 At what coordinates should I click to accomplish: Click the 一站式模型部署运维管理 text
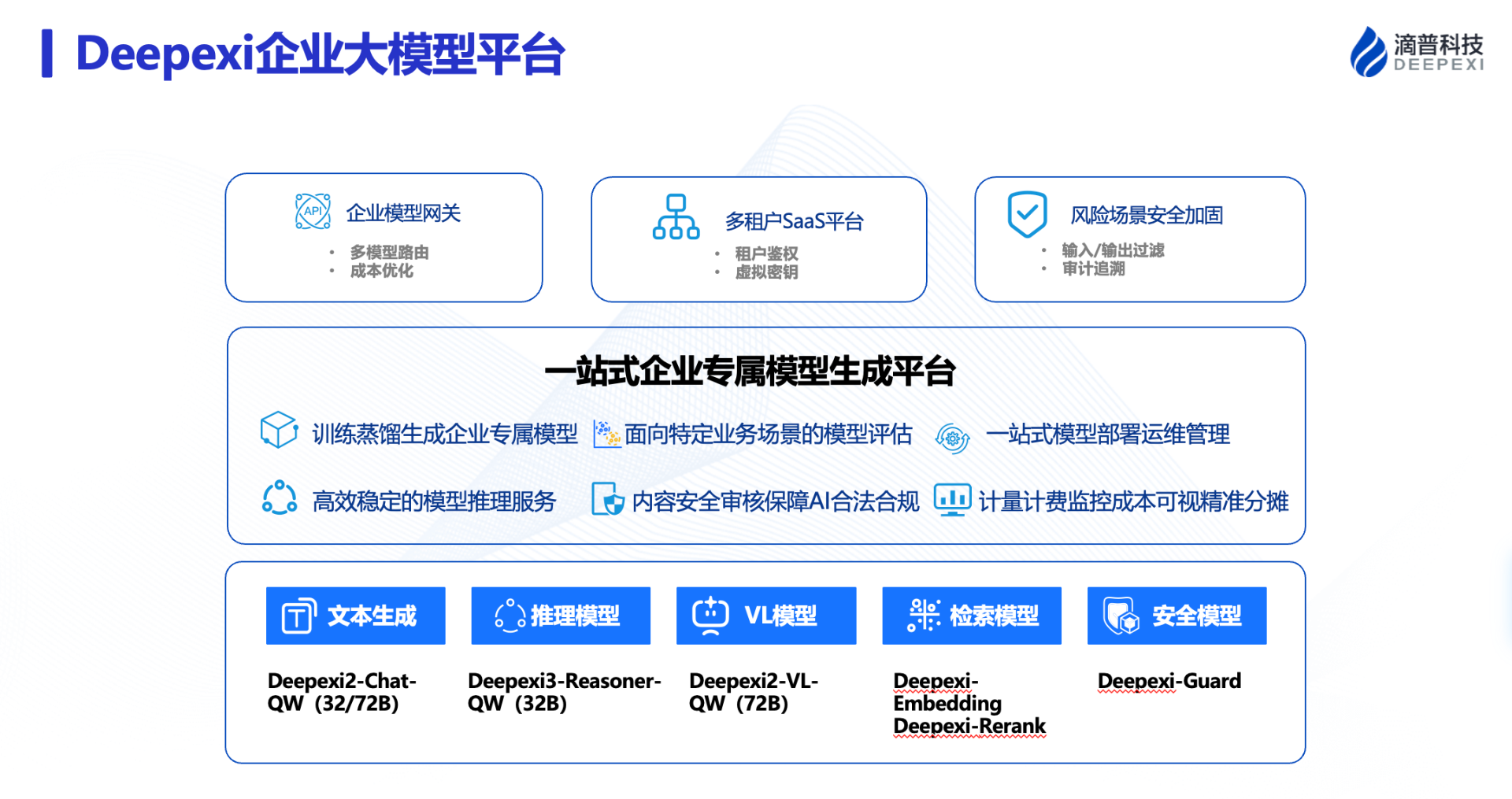click(x=1108, y=434)
